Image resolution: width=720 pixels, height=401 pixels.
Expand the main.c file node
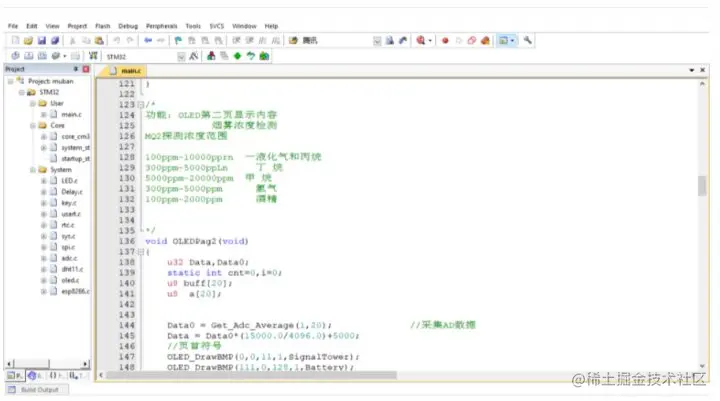[x=44, y=114]
